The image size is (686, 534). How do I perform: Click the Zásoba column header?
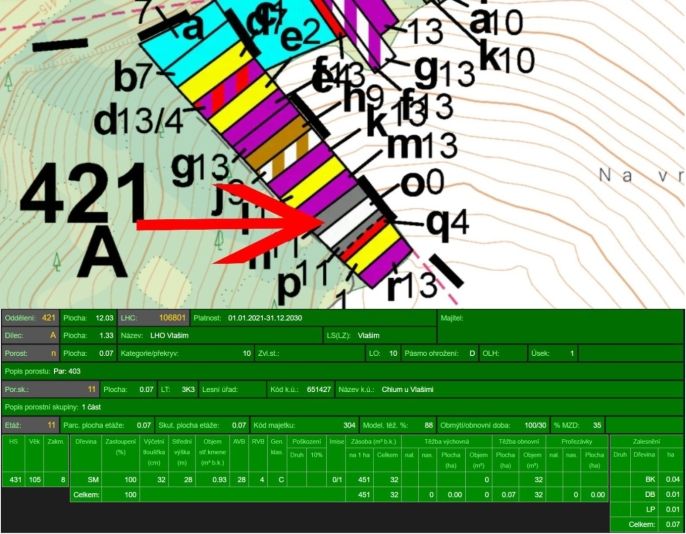[373, 442]
